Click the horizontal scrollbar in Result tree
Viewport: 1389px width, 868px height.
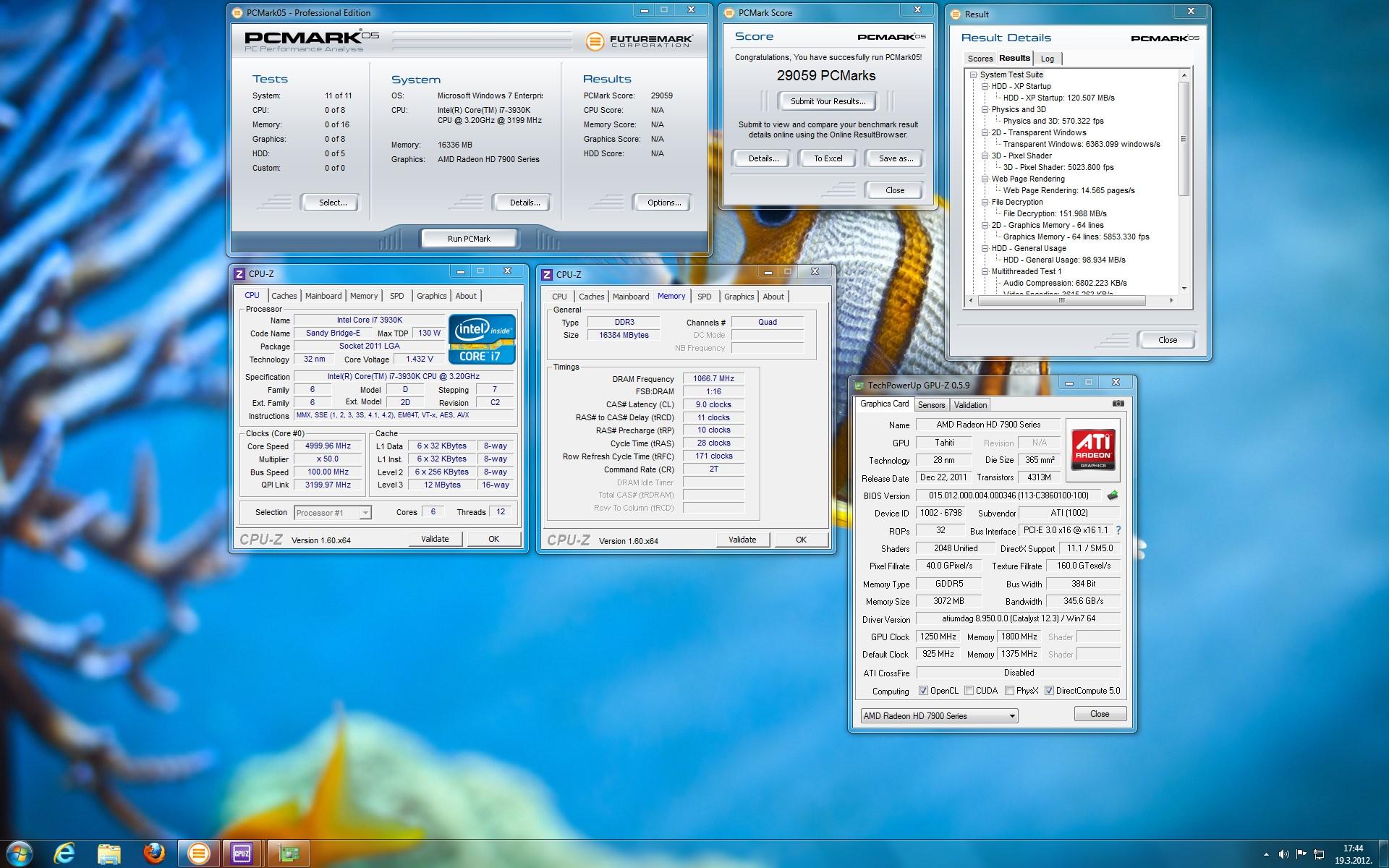point(1061,300)
